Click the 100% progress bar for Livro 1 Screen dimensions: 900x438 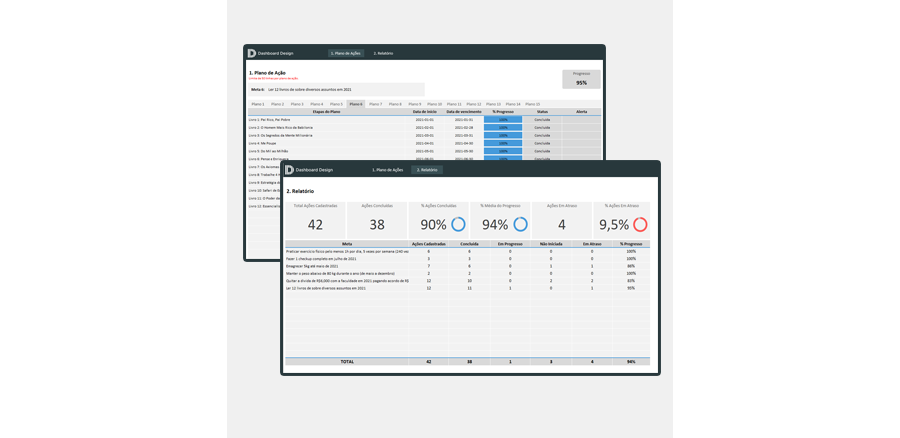[503, 119]
